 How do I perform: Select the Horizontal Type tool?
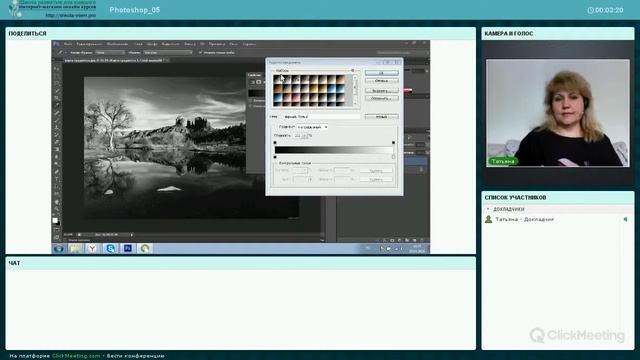[x=57, y=178]
